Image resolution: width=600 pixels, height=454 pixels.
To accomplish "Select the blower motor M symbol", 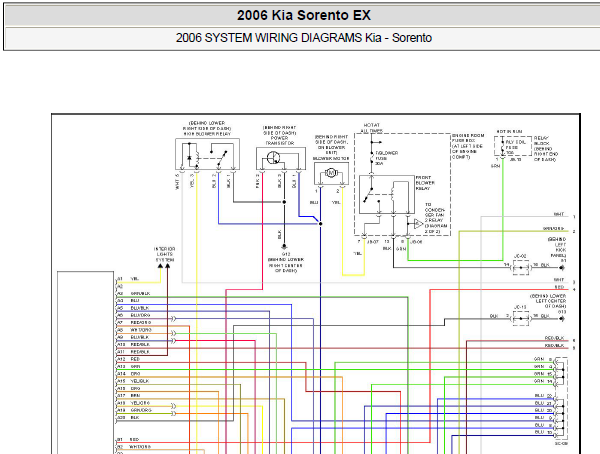I will (331, 173).
